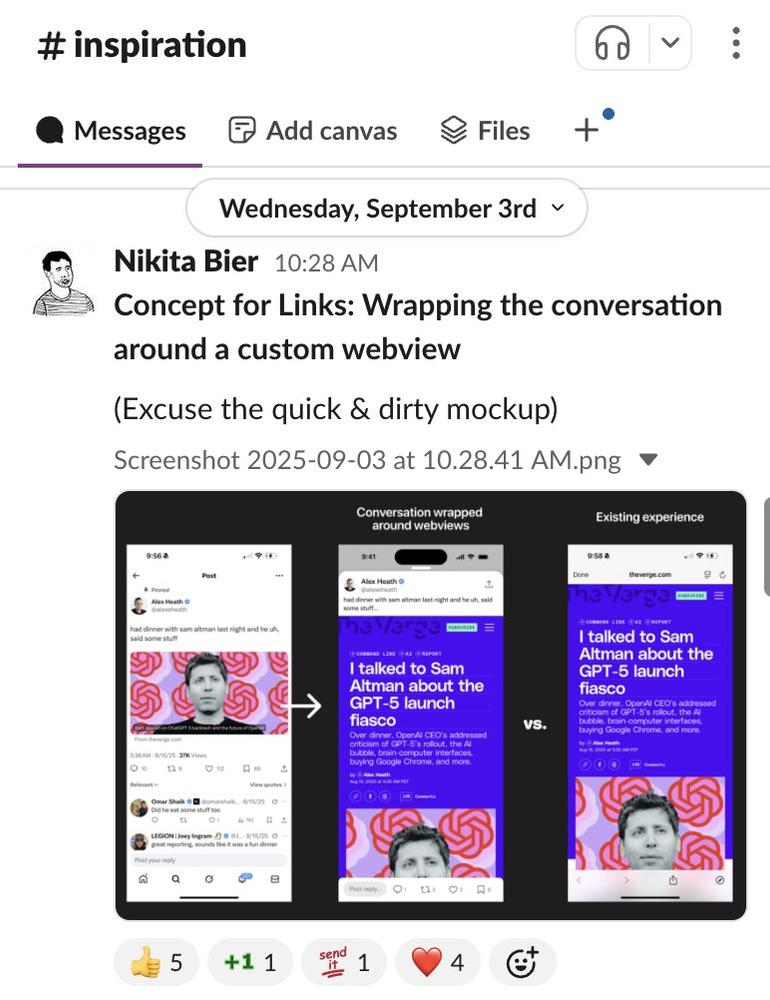The image size is (770, 1000).
Task: Toggle the send it reaction
Action: [x=343, y=962]
